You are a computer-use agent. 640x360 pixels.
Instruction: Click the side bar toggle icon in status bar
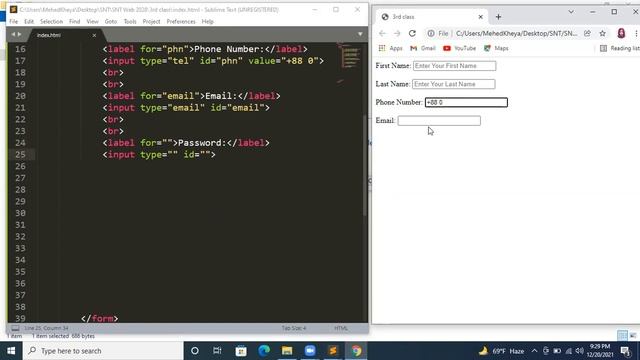coord(15,328)
